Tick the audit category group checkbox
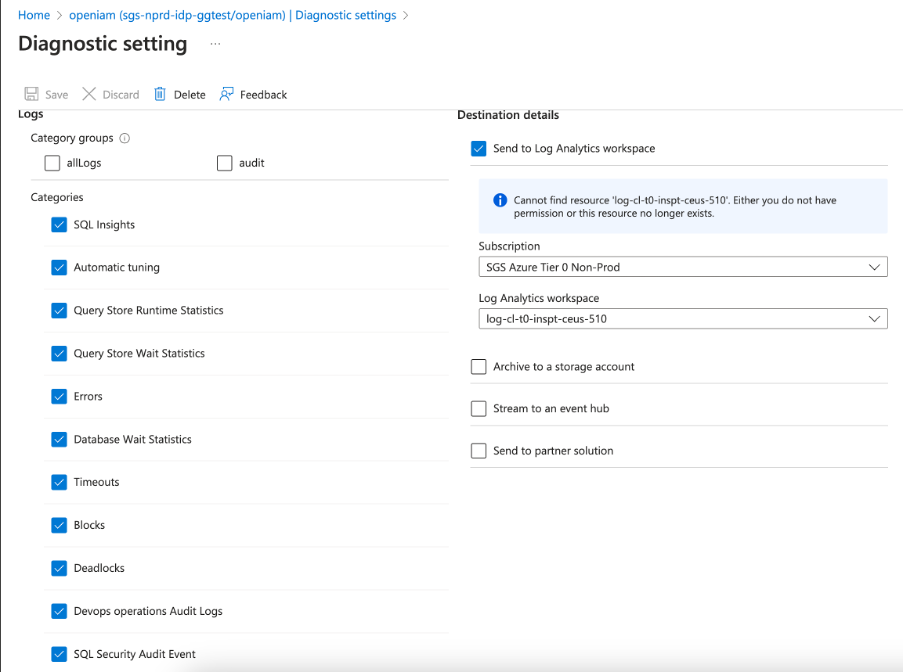The width and height of the screenshot is (904, 672). pyautogui.click(x=225, y=163)
